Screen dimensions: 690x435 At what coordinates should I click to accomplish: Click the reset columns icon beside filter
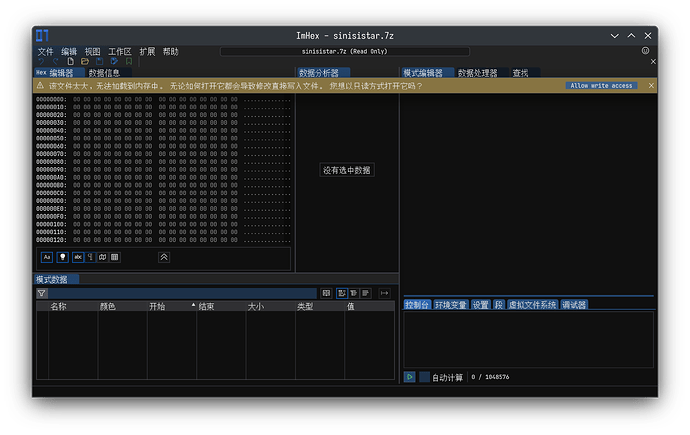[x=326, y=293]
